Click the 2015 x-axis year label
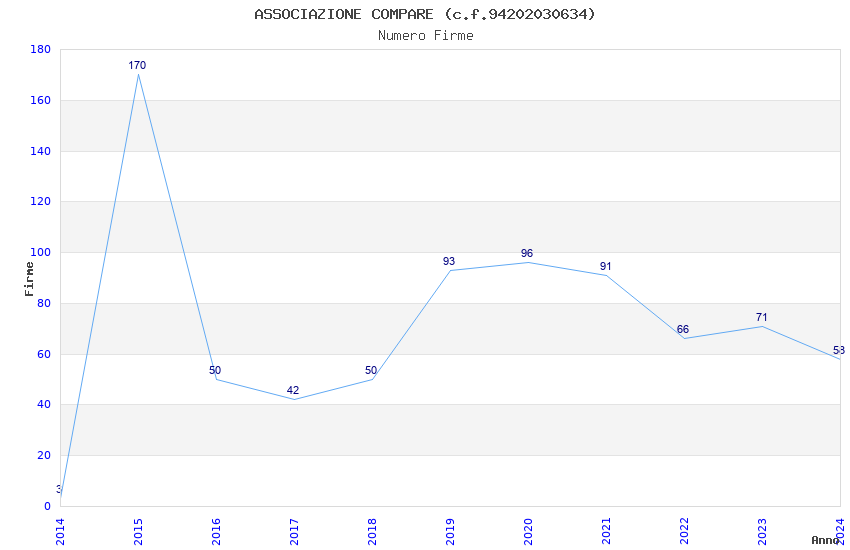 coord(138,532)
